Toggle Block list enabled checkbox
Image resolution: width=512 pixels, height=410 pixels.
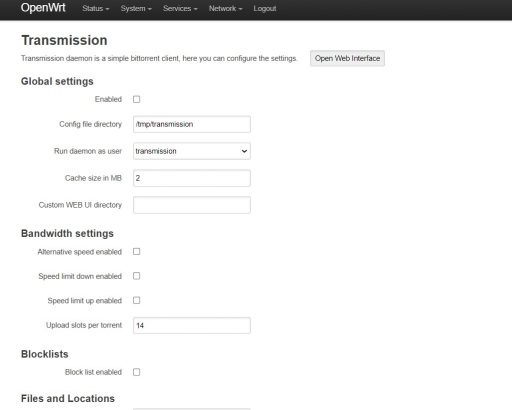click(x=136, y=372)
